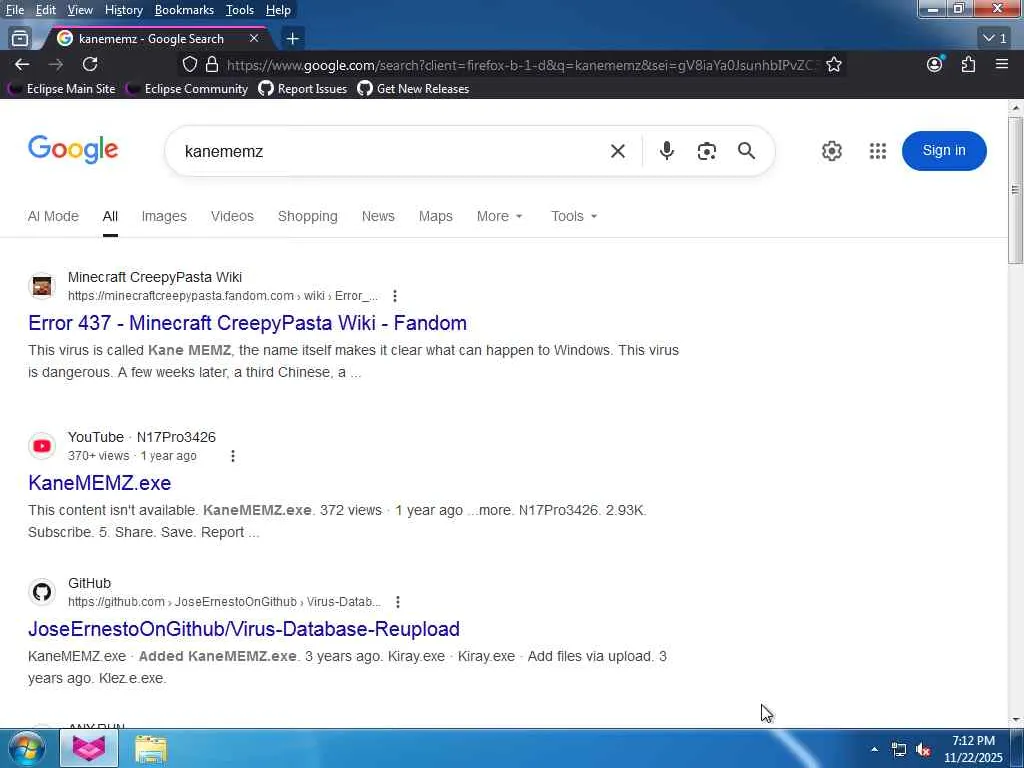Open Windows Explorer from taskbar
1024x768 pixels.
[151, 749]
